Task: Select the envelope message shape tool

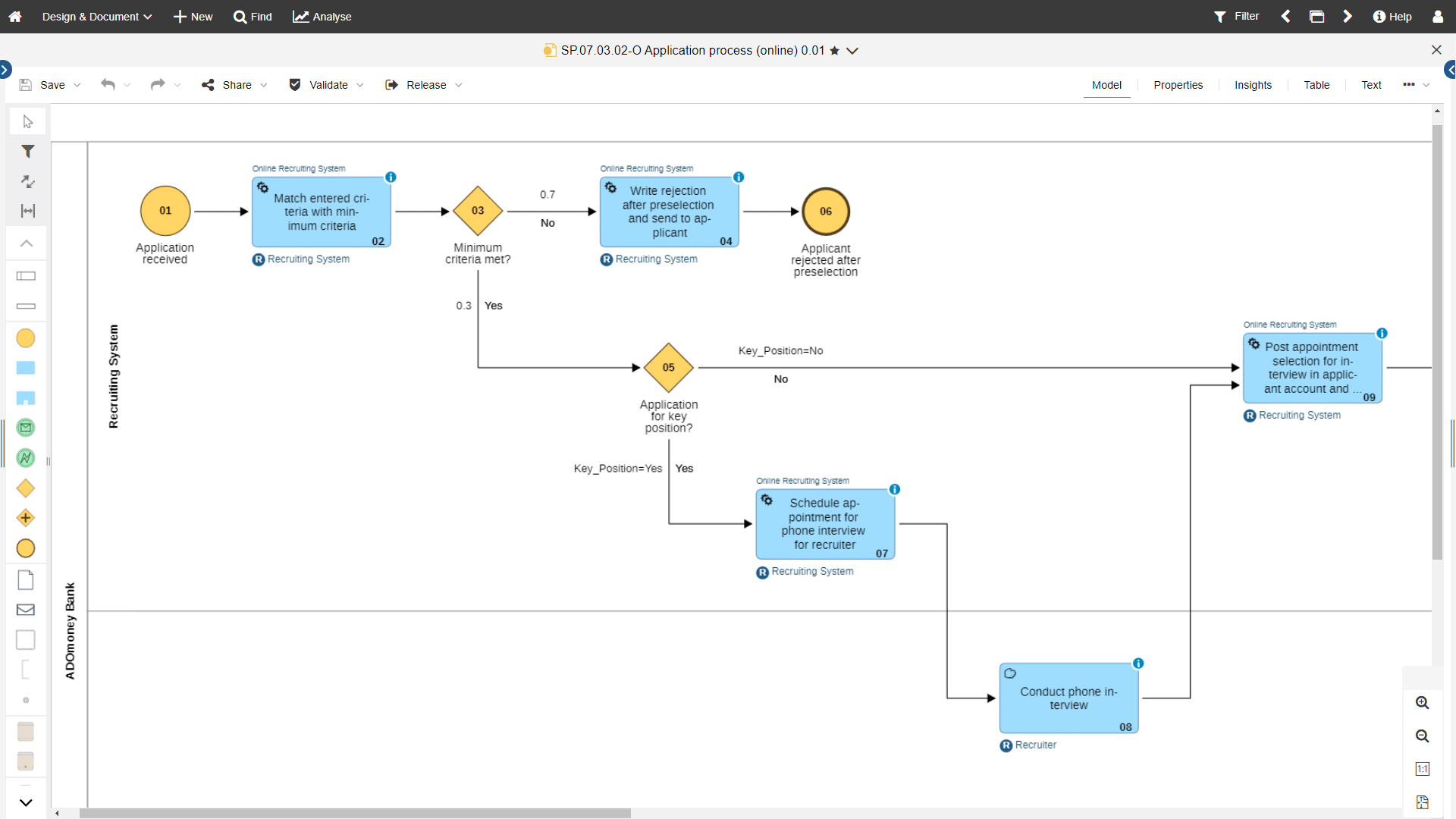Action: [x=25, y=610]
